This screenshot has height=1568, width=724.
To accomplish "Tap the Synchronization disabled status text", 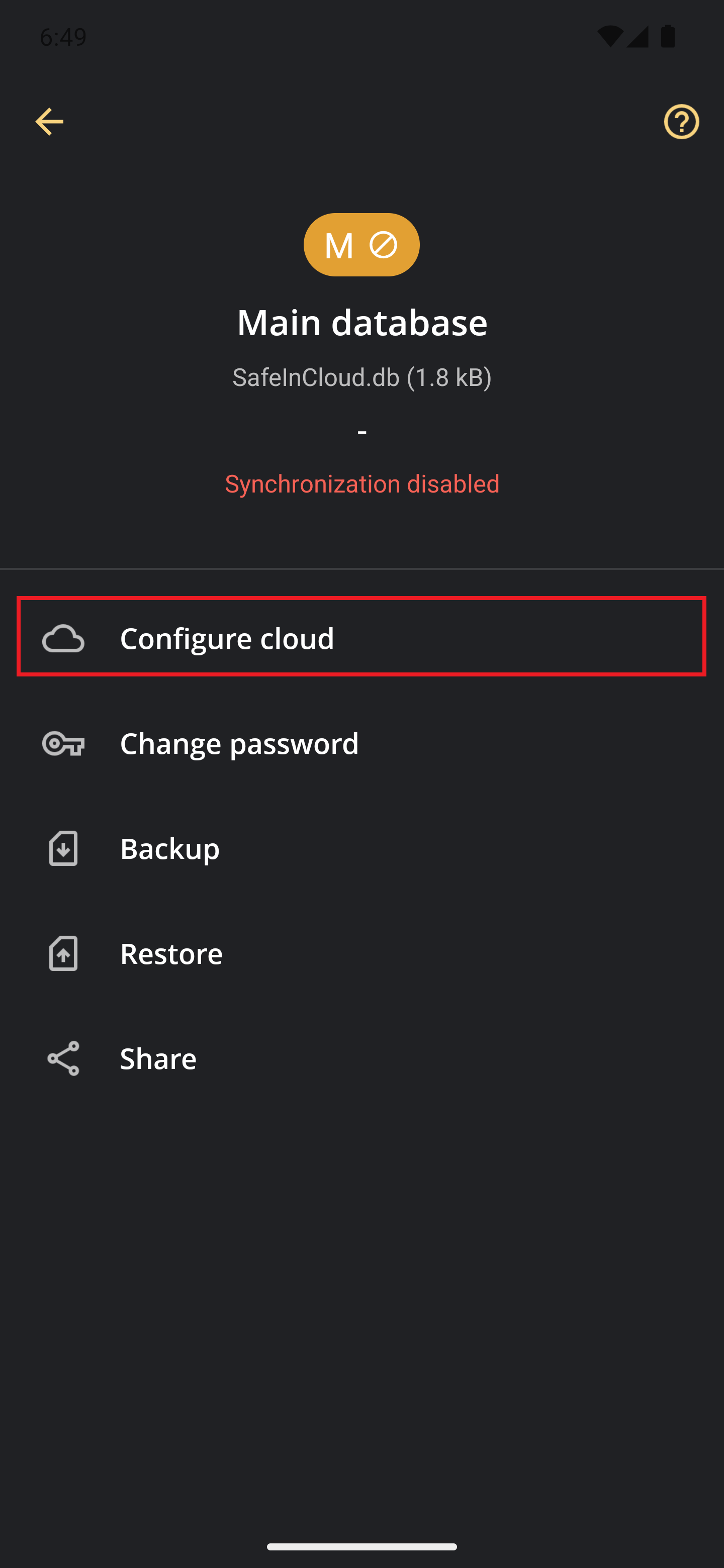I will (x=363, y=484).
